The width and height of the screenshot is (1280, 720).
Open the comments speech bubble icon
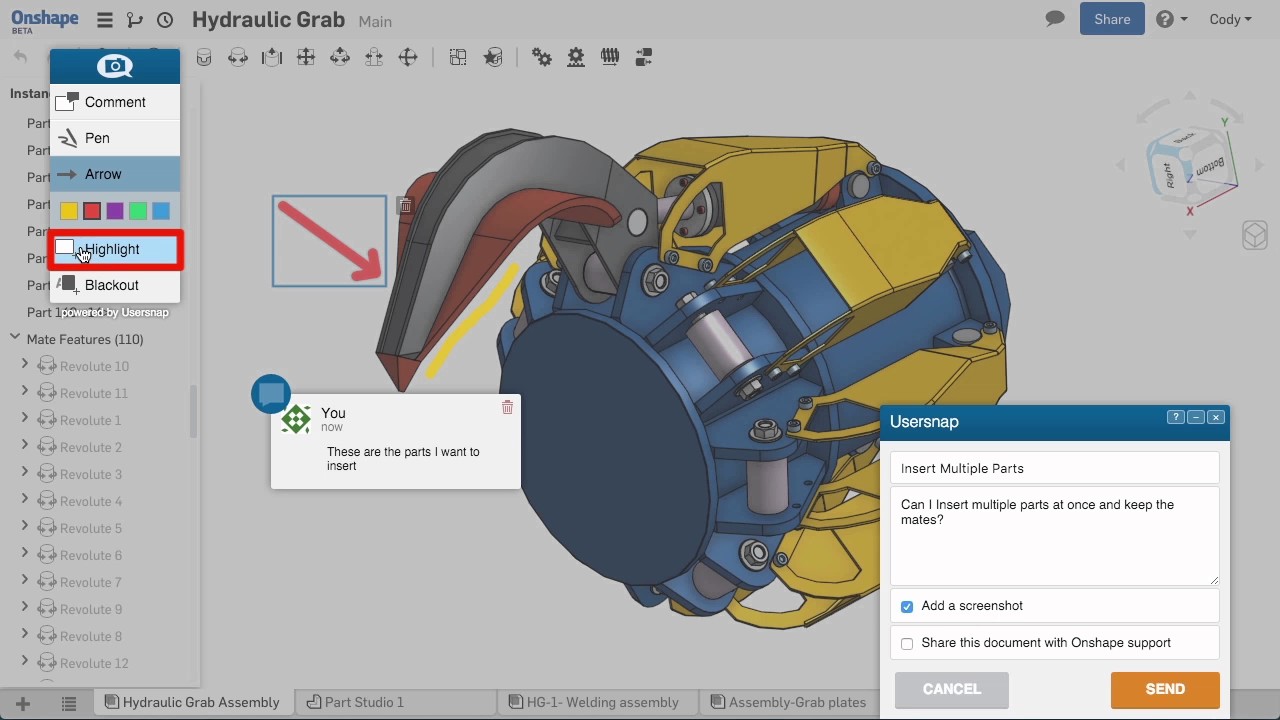pos(1055,19)
